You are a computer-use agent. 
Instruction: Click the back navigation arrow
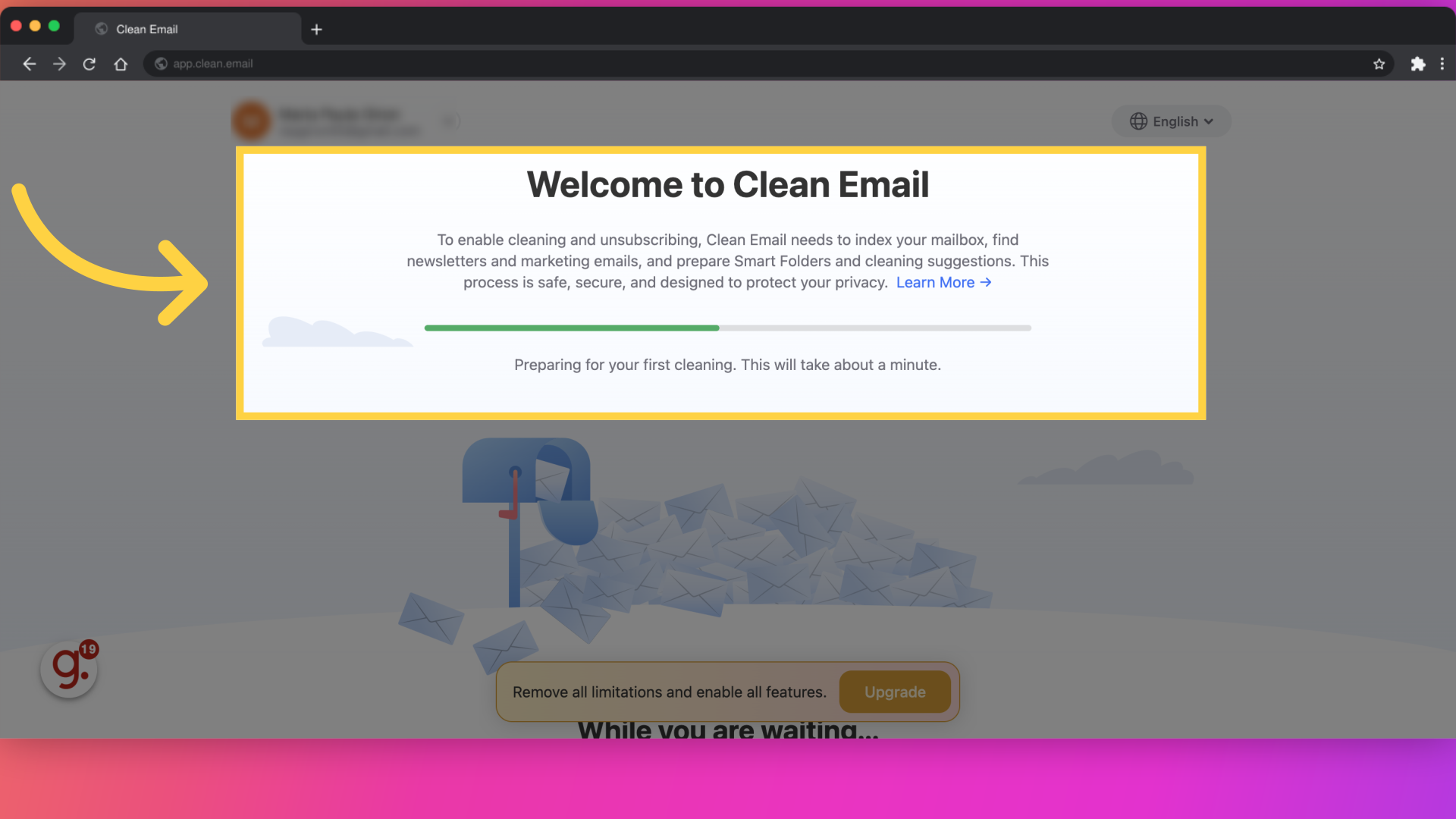tap(29, 63)
